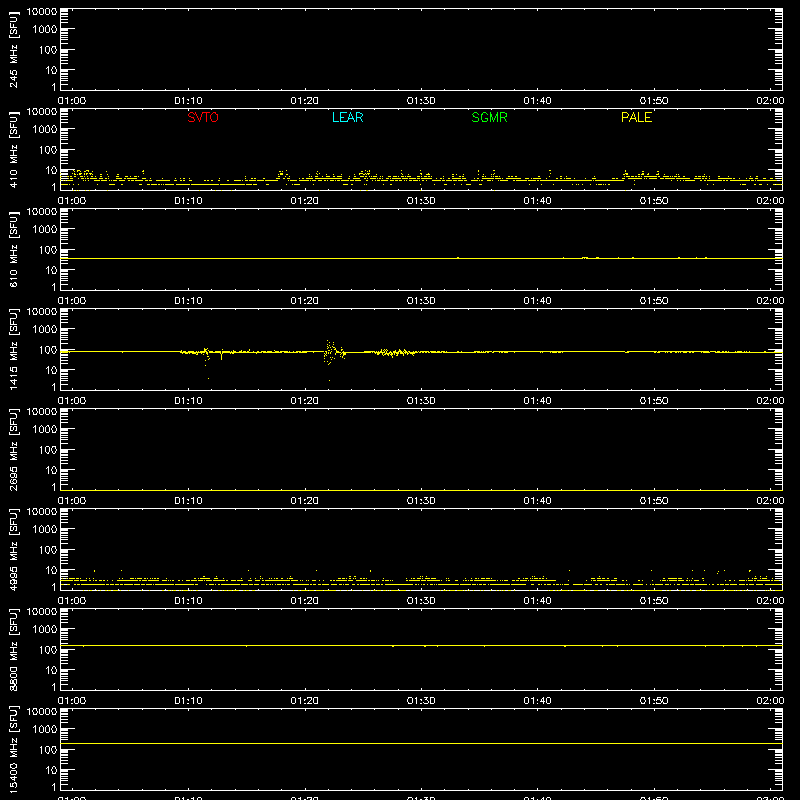Click the 01:50 time label of the 410 MHz plot
Screen dimensions: 800x800
pos(654,201)
